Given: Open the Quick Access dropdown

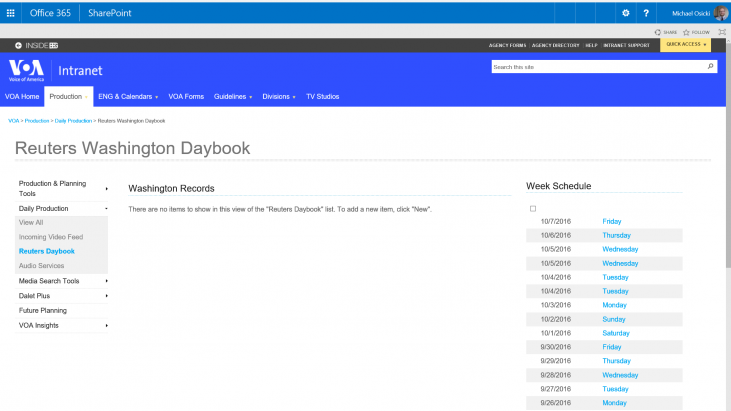Looking at the screenshot, I should click(x=686, y=45).
